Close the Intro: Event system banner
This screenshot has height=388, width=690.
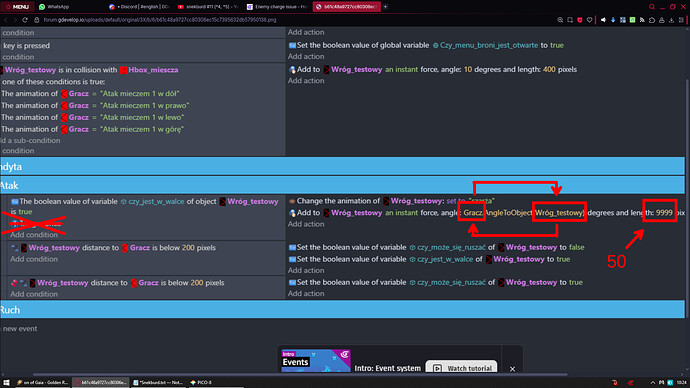(512, 369)
